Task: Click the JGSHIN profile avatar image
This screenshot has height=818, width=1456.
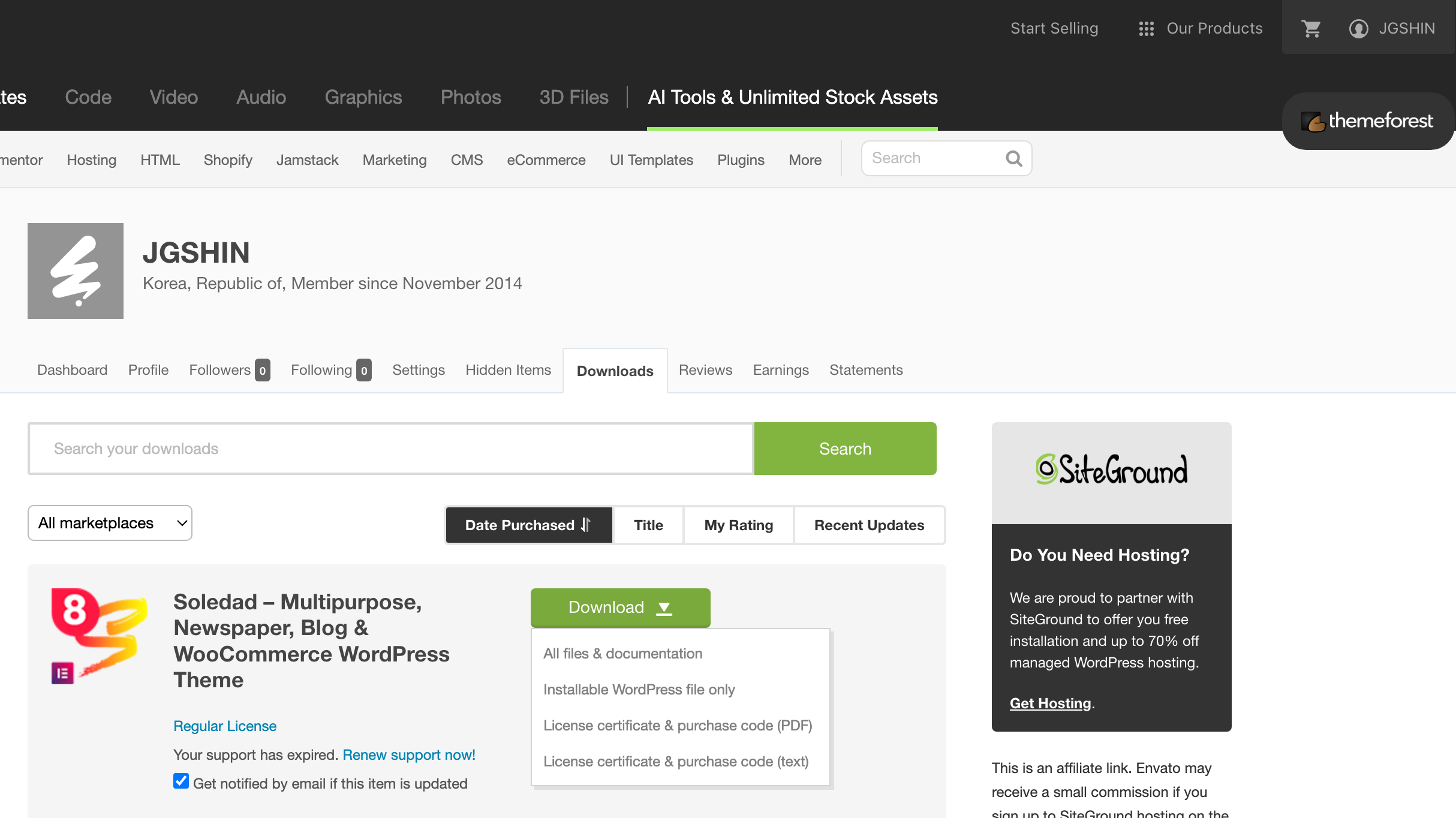Action: coord(76,271)
